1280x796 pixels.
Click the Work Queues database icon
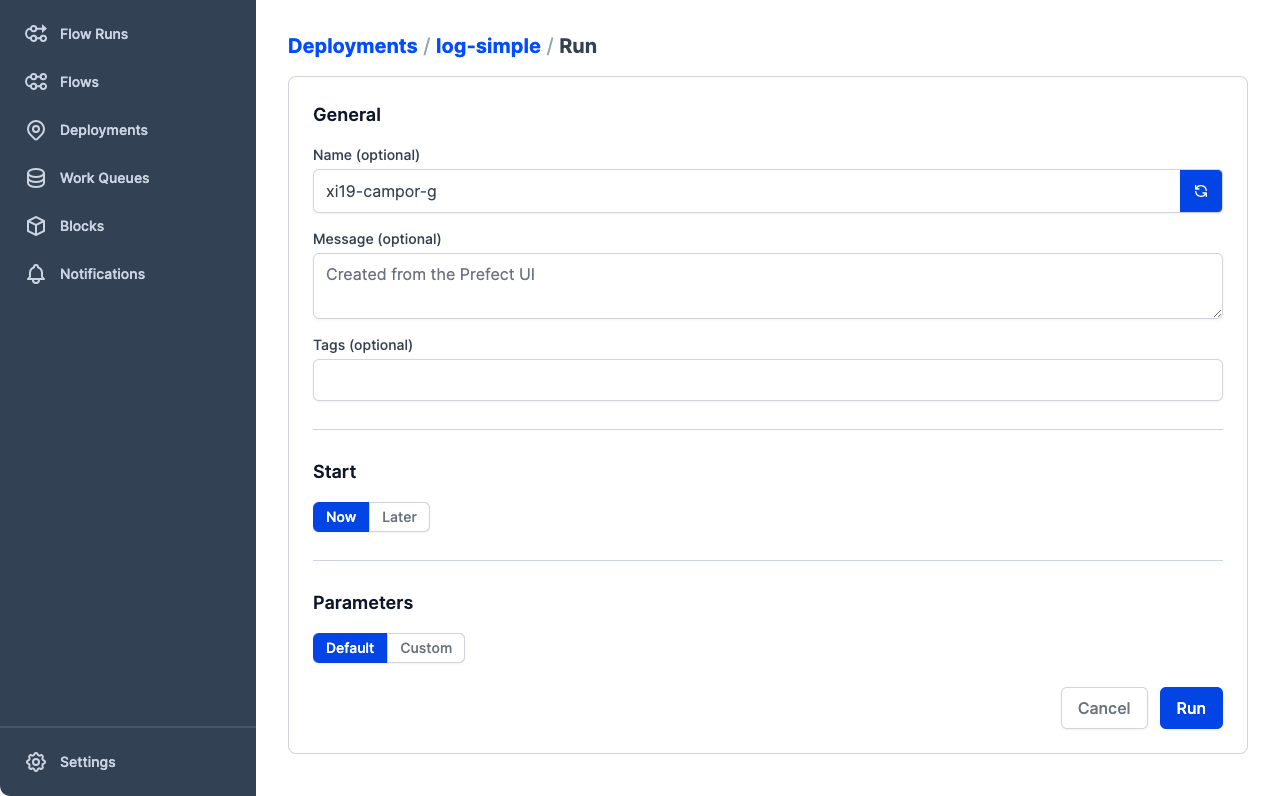pos(36,178)
